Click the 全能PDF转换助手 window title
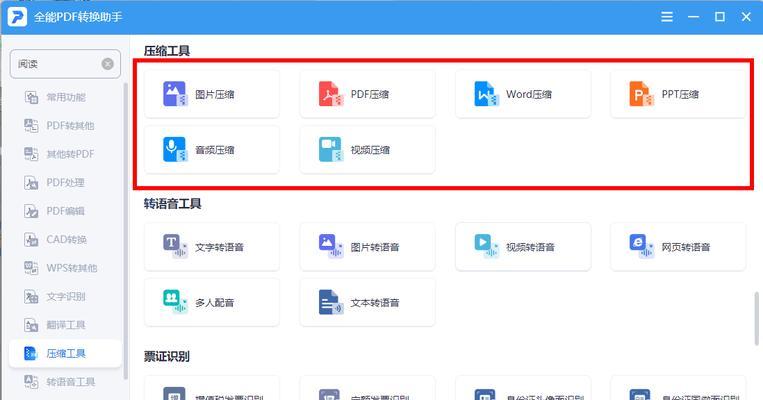Viewport: 763px width, 400px height. pos(78,17)
